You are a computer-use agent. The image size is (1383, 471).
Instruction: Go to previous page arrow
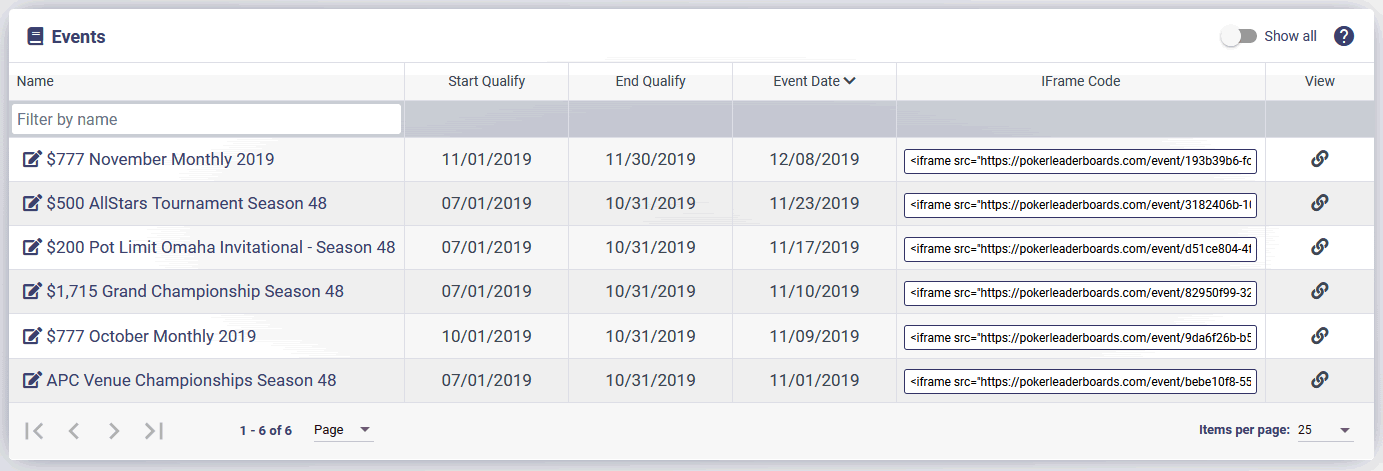[x=73, y=431]
